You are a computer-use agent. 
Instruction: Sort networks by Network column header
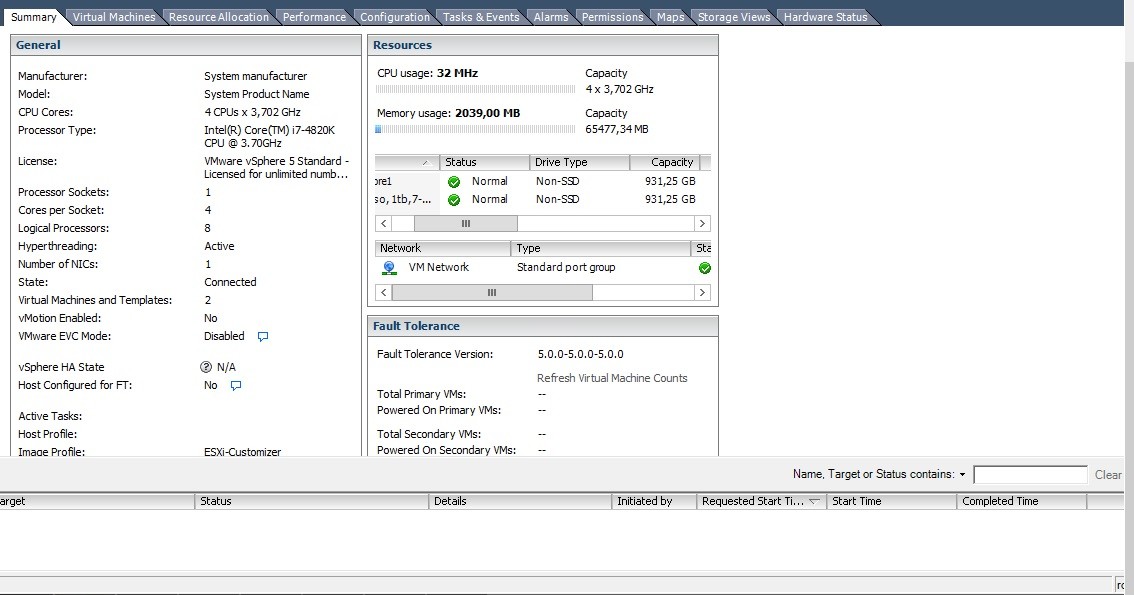[x=443, y=249]
